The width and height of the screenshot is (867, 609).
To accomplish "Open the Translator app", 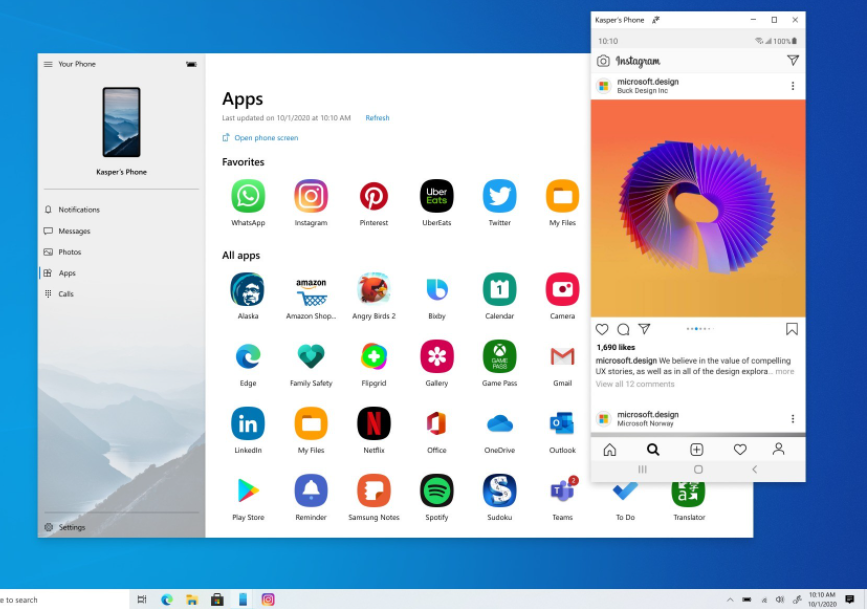I will click(688, 494).
